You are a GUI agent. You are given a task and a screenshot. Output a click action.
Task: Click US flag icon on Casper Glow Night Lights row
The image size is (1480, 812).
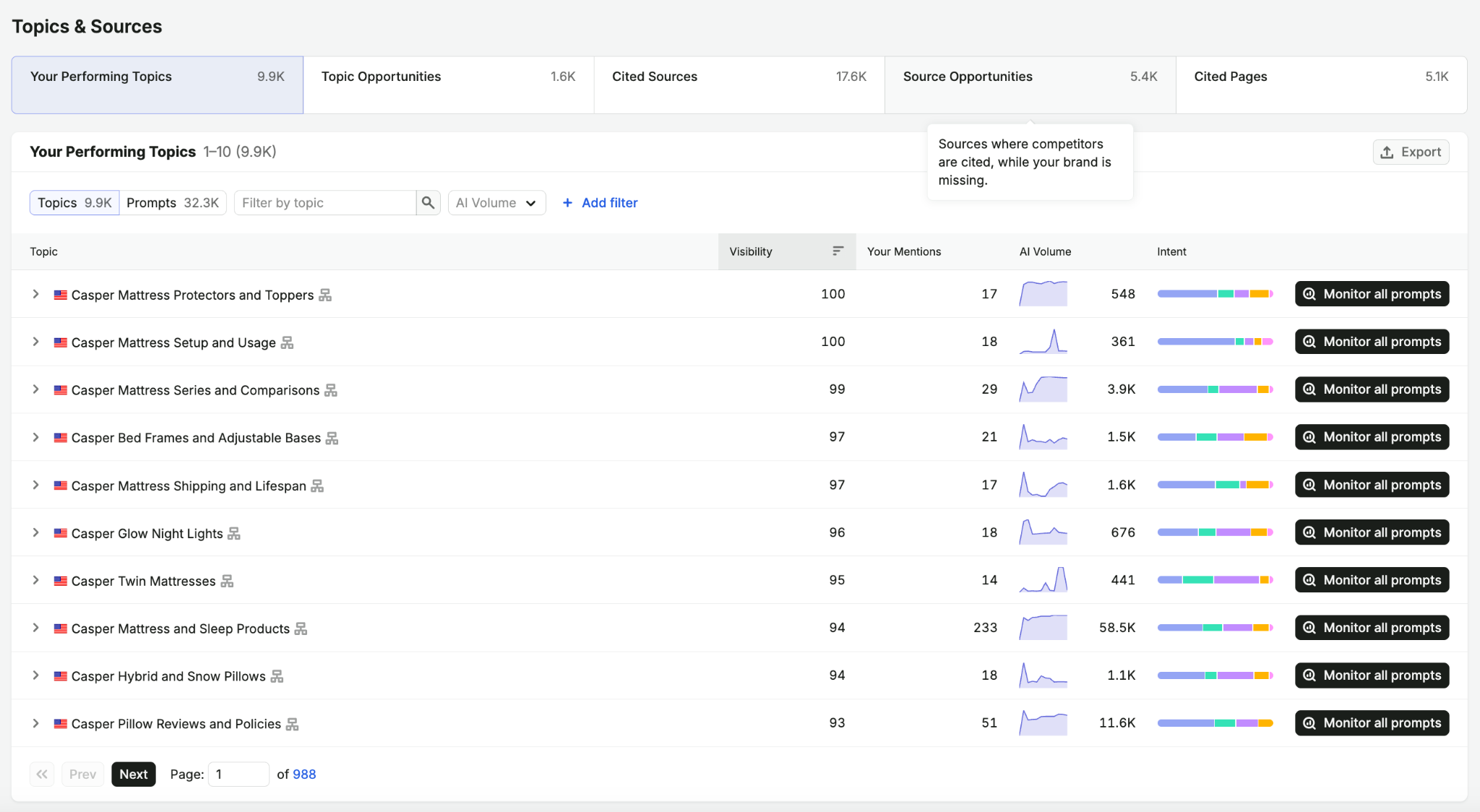(x=61, y=533)
